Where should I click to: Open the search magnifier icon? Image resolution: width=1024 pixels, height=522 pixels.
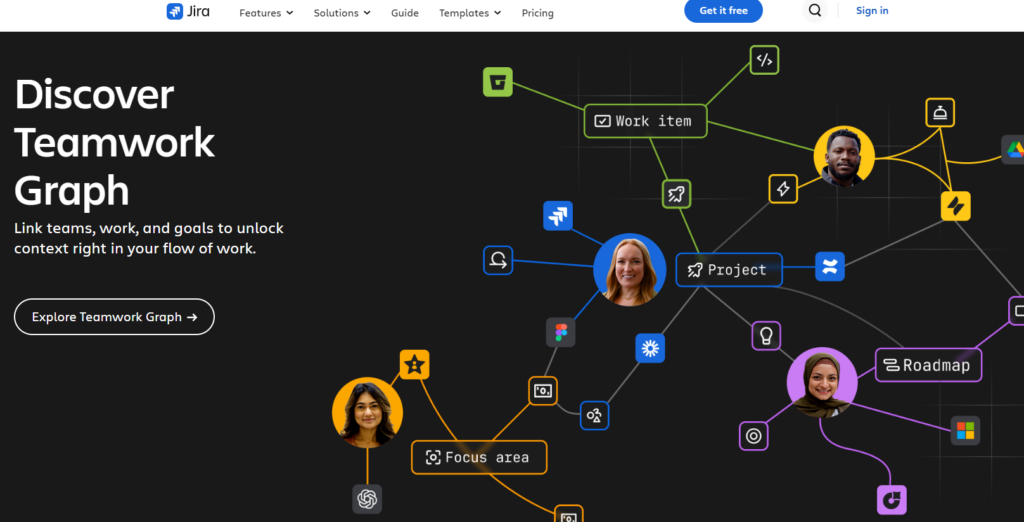[x=814, y=10]
